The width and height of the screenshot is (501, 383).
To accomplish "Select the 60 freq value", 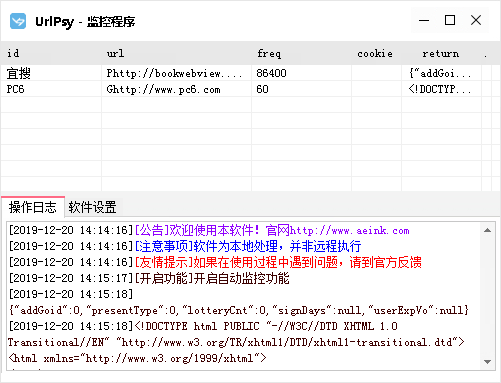I will coord(262,89).
